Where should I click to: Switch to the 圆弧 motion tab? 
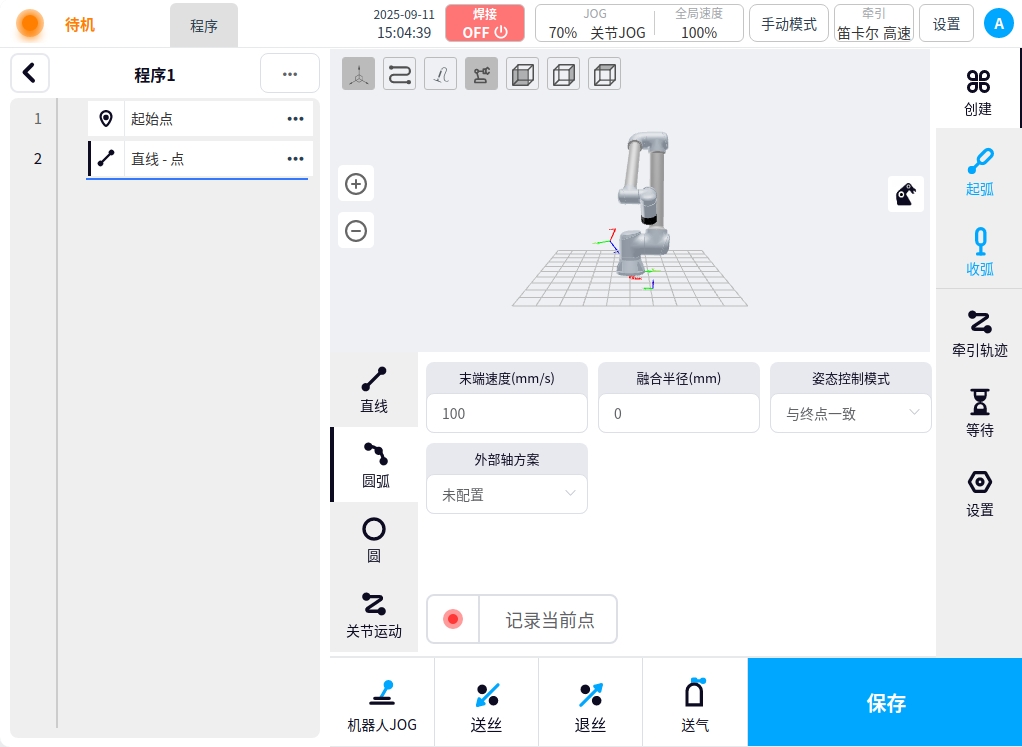375,465
